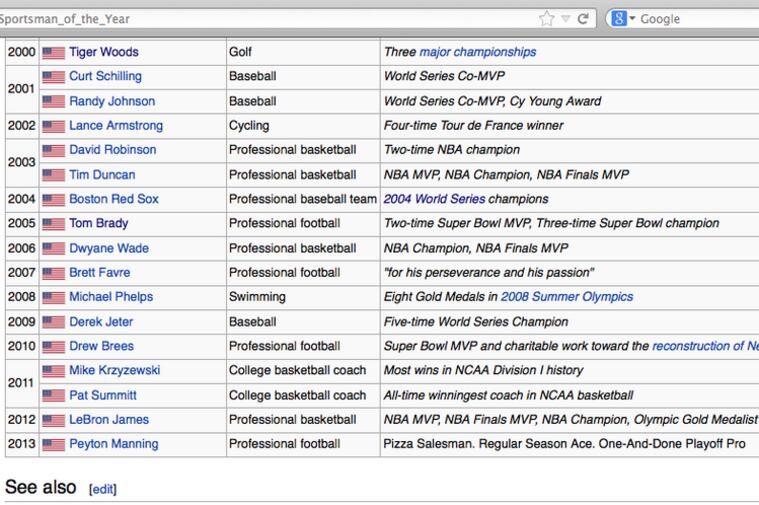Open Tom Brady link
The width and height of the screenshot is (759, 505).
(99, 223)
